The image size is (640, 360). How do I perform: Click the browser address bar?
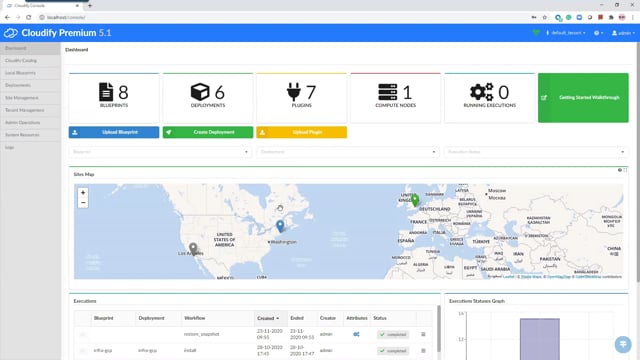coord(282,18)
